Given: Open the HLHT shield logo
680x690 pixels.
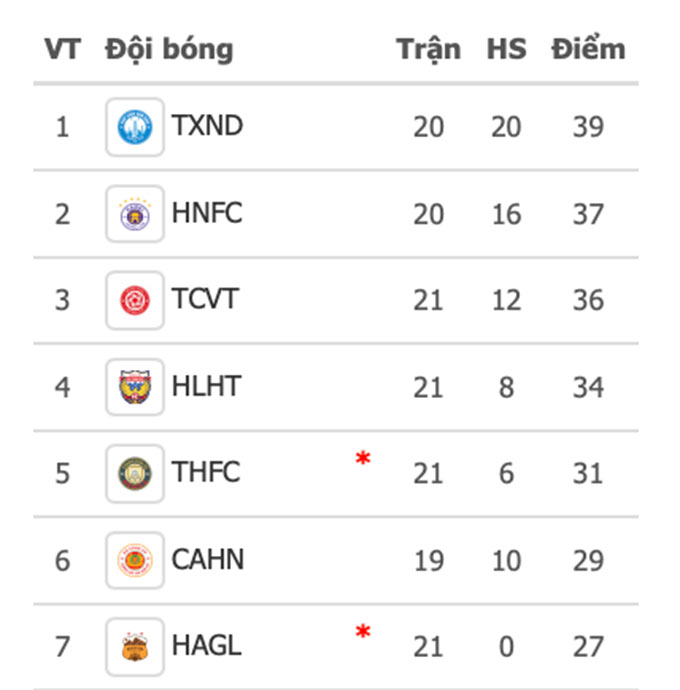Looking at the screenshot, I should [135, 387].
